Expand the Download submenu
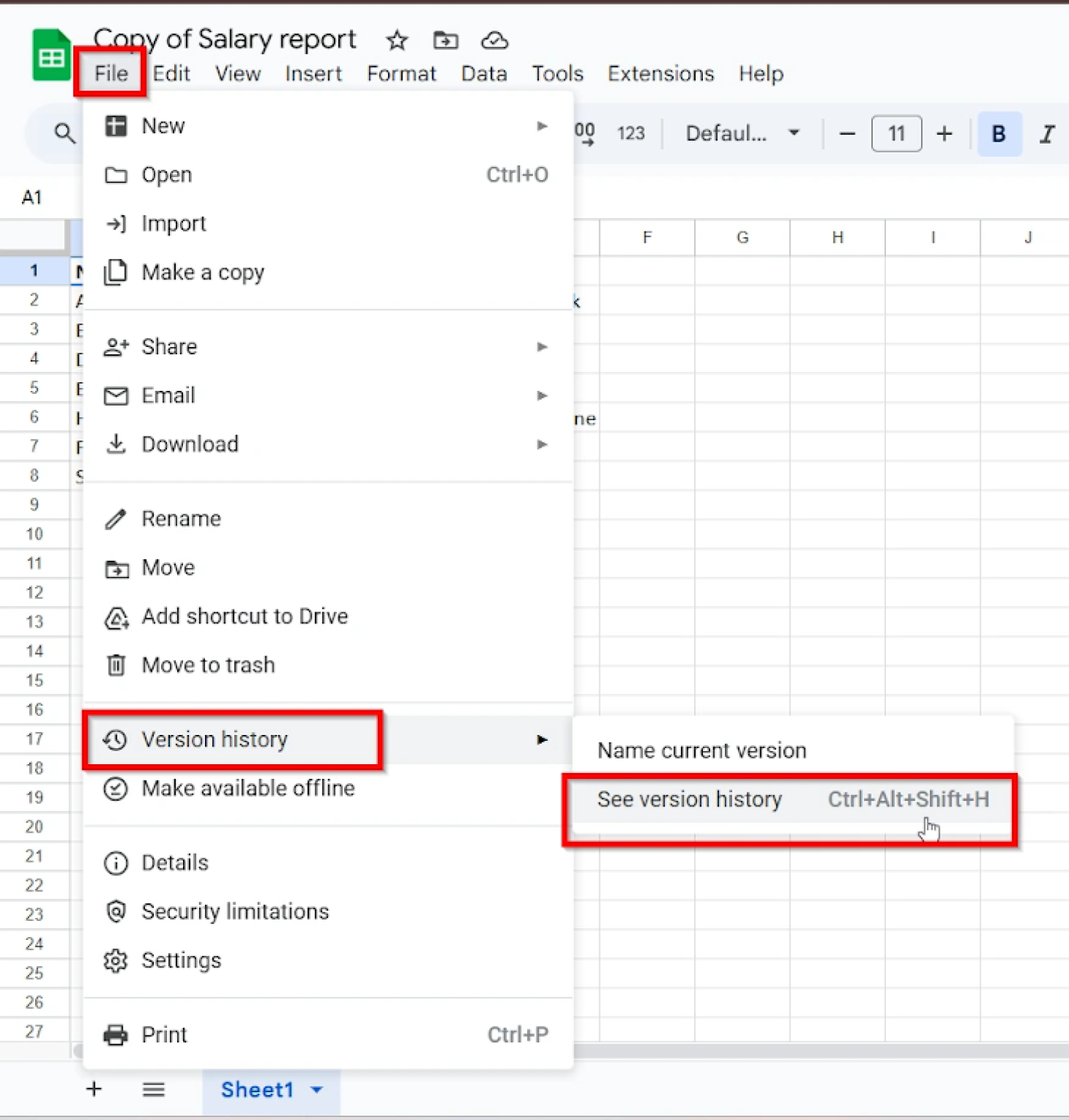Screen dimensions: 1069x1120 190,443
